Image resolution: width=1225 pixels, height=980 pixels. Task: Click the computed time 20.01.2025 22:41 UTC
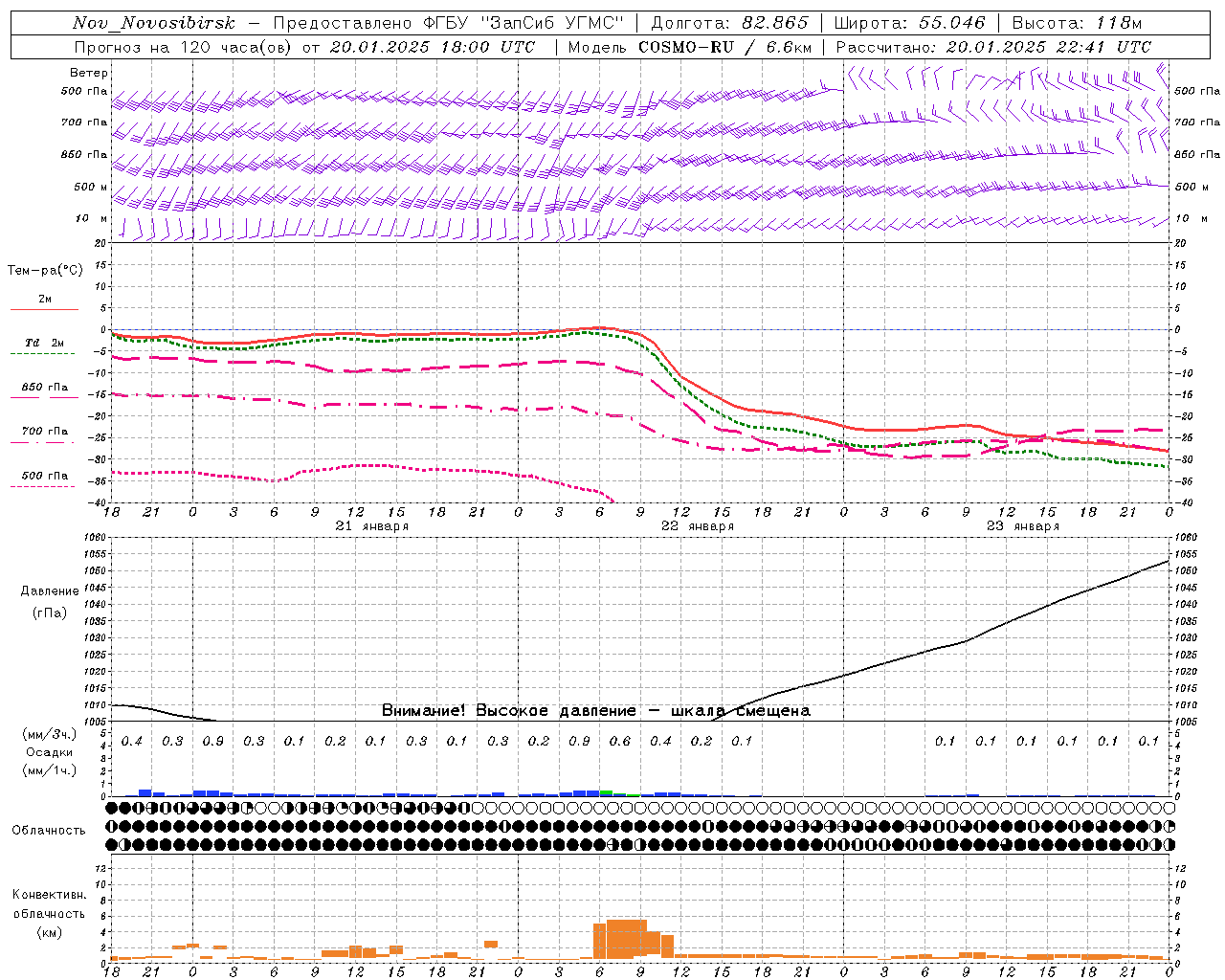coord(1049,47)
